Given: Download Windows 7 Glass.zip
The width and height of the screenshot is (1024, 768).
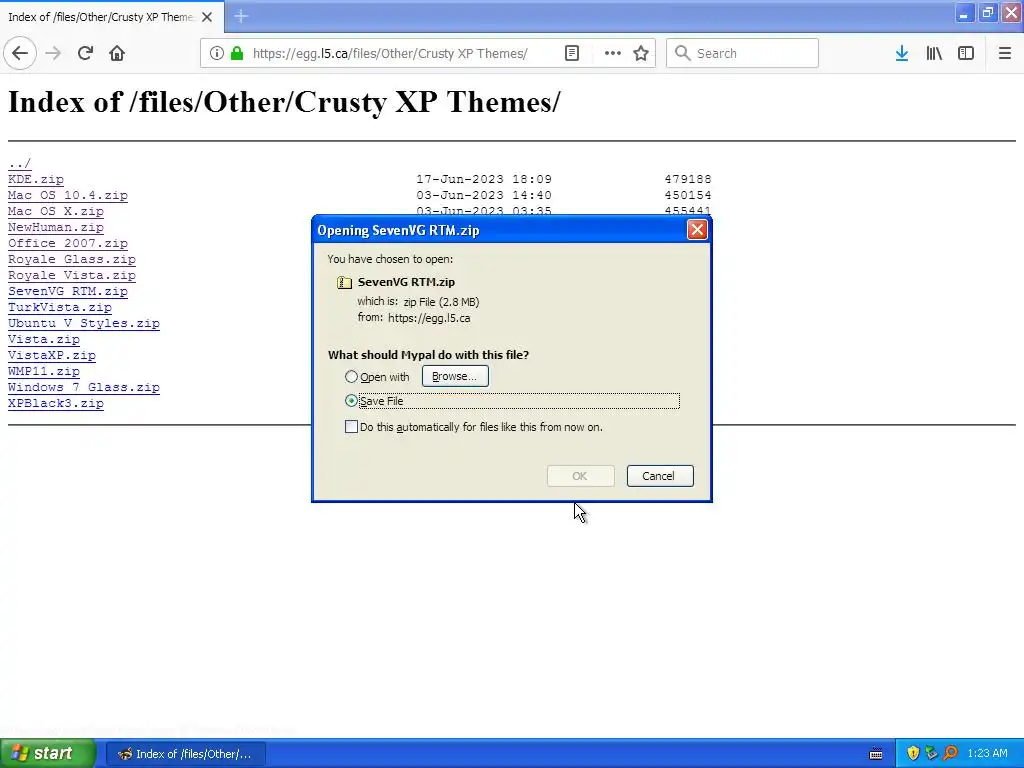Looking at the screenshot, I should pos(84,387).
